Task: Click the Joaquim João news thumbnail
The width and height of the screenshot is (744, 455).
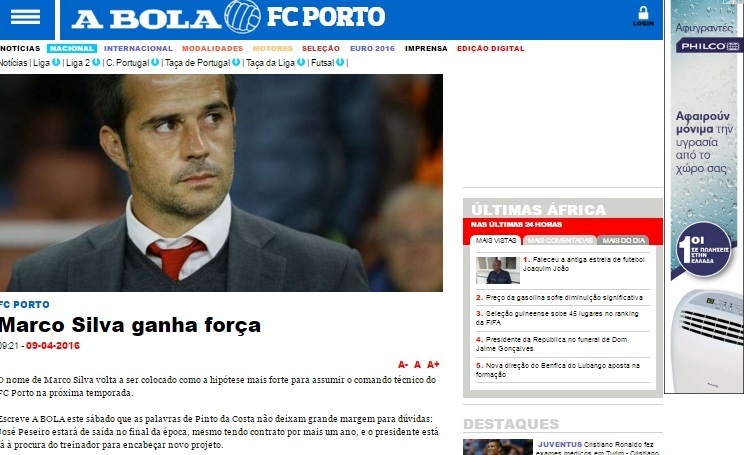Action: pyautogui.click(x=498, y=270)
